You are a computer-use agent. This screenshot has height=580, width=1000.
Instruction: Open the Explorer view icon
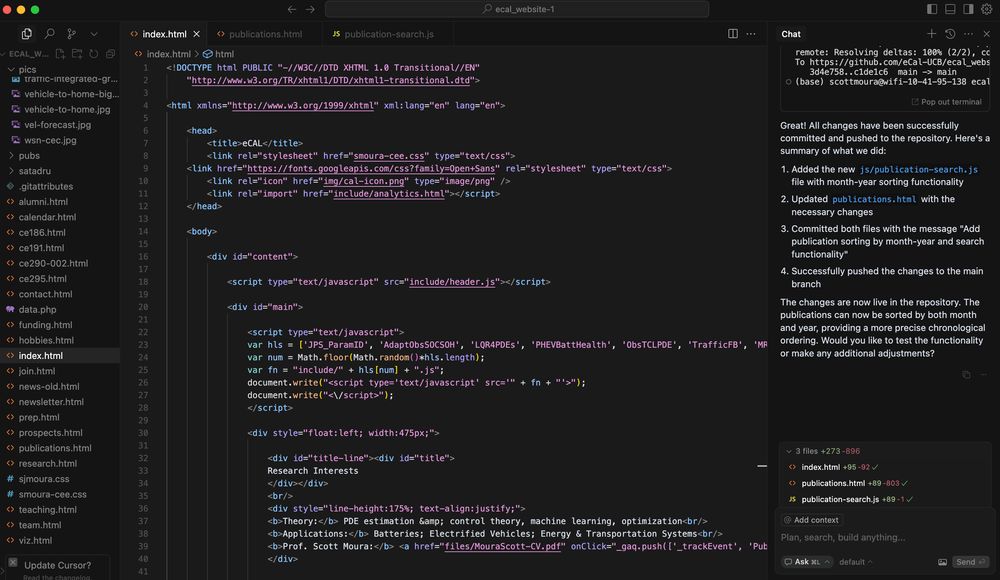click(x=26, y=34)
